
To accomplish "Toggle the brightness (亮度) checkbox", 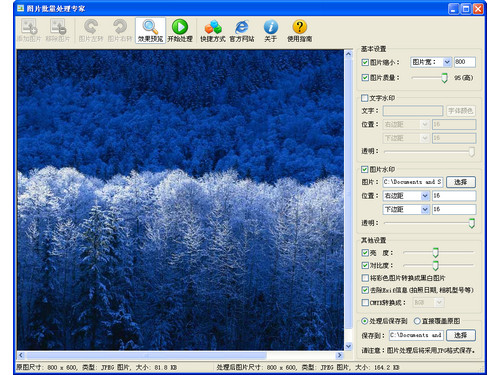I will click(365, 253).
